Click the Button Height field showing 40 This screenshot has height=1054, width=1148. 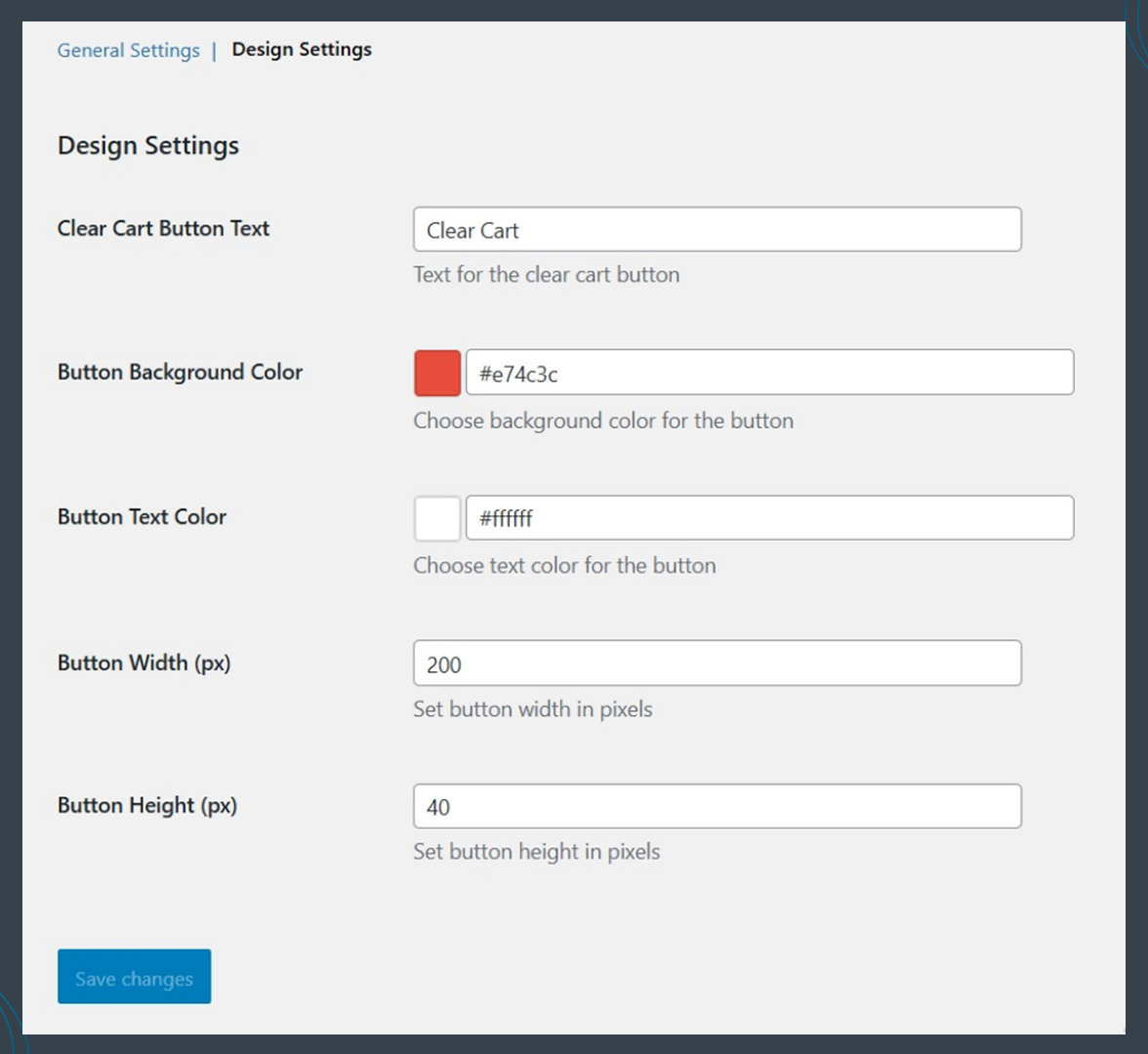(x=717, y=805)
